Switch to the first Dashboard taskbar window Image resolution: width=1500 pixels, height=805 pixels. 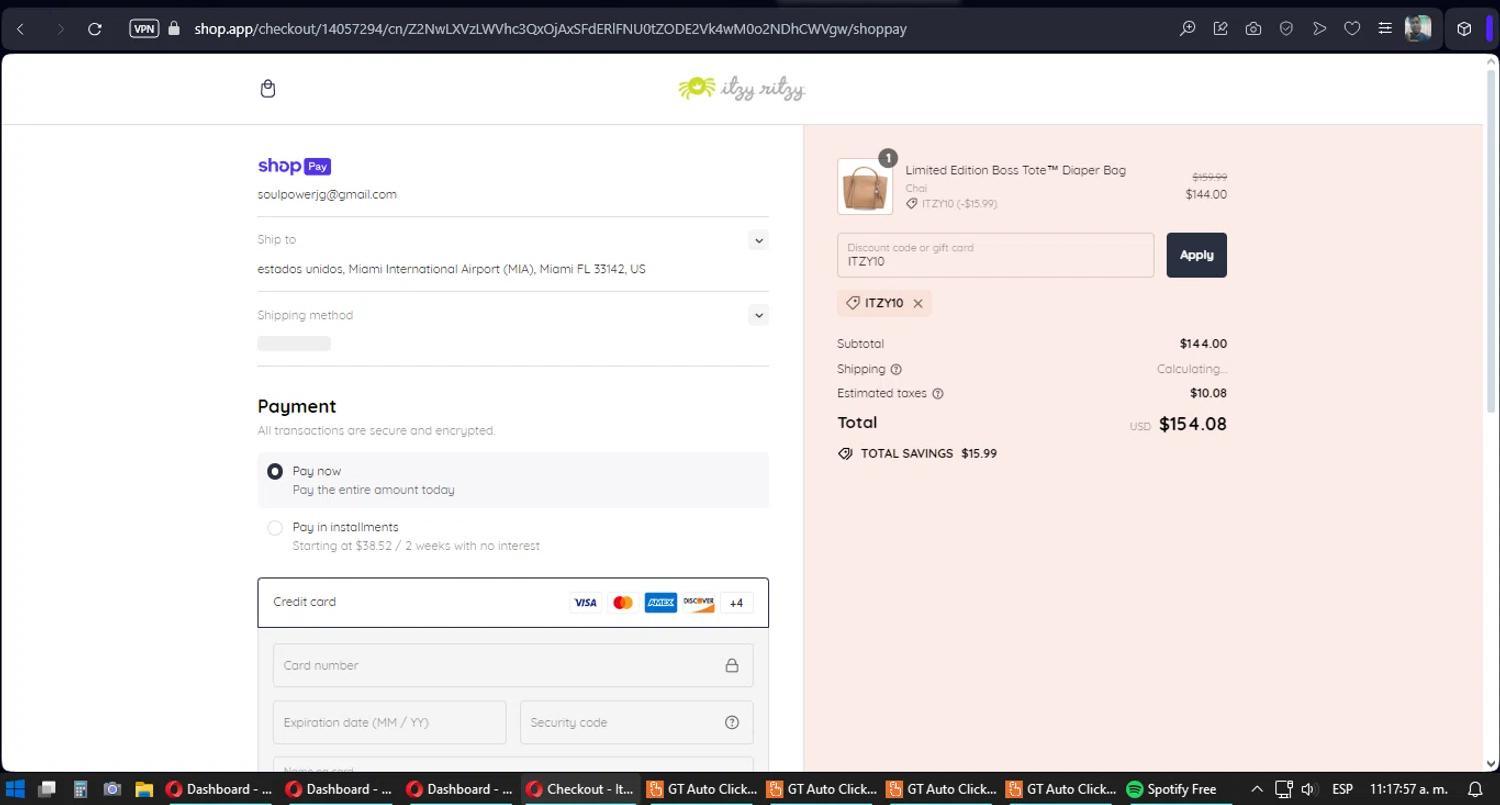pos(220,789)
